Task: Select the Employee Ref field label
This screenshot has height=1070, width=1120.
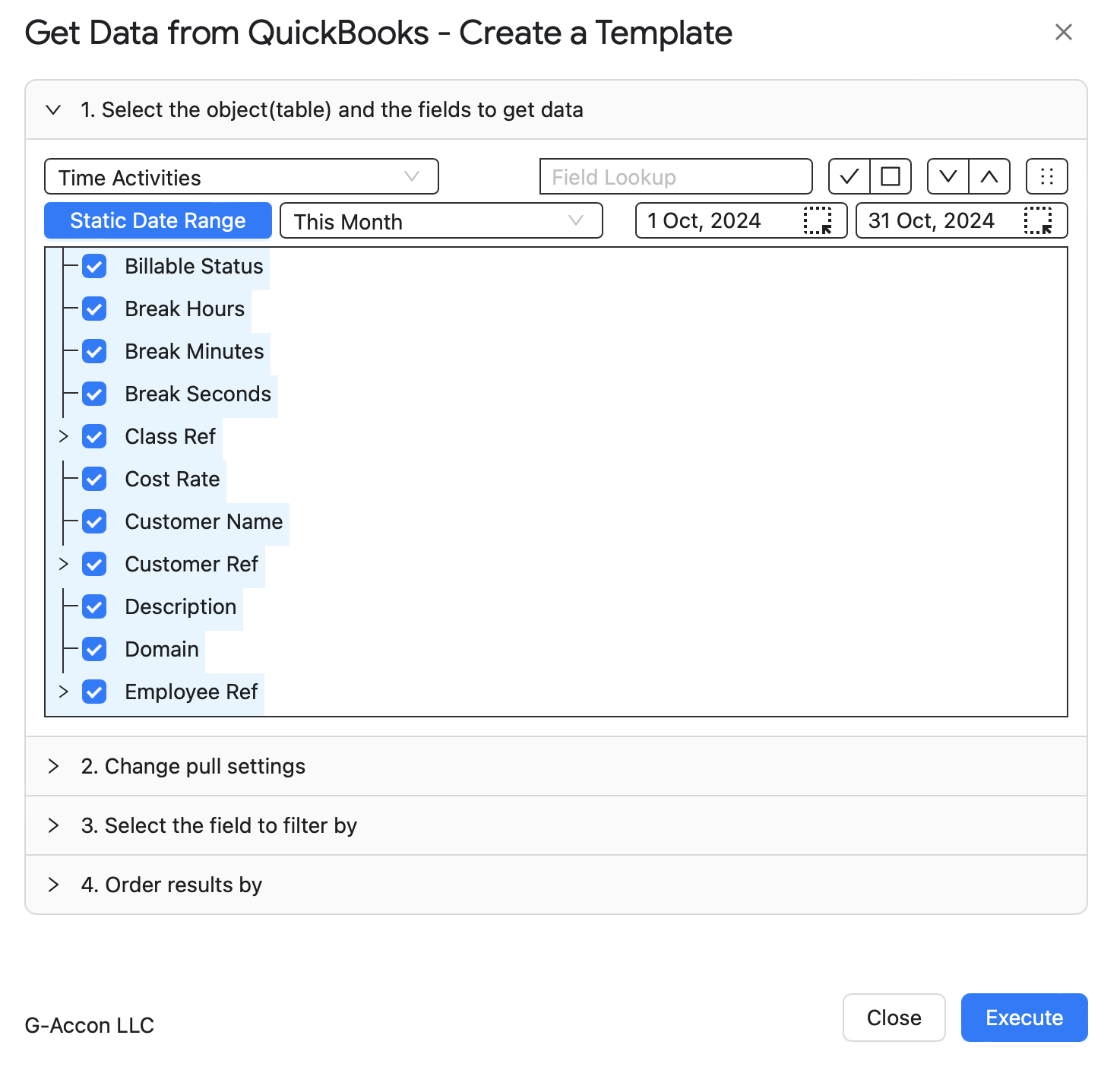Action: [191, 692]
